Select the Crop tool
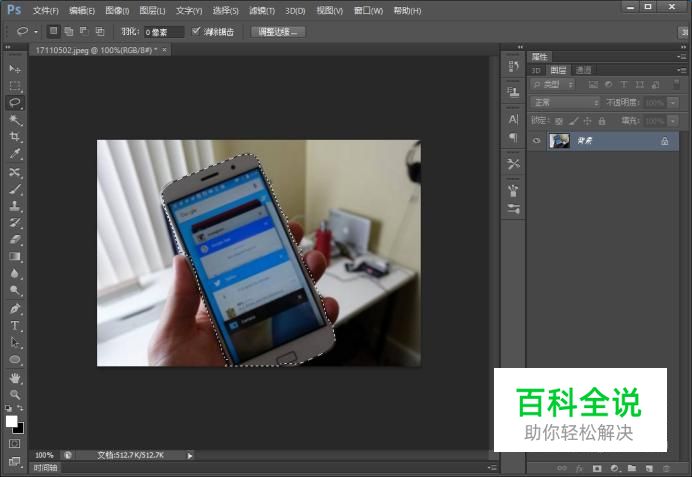The height and width of the screenshot is (477, 692). click(15, 136)
